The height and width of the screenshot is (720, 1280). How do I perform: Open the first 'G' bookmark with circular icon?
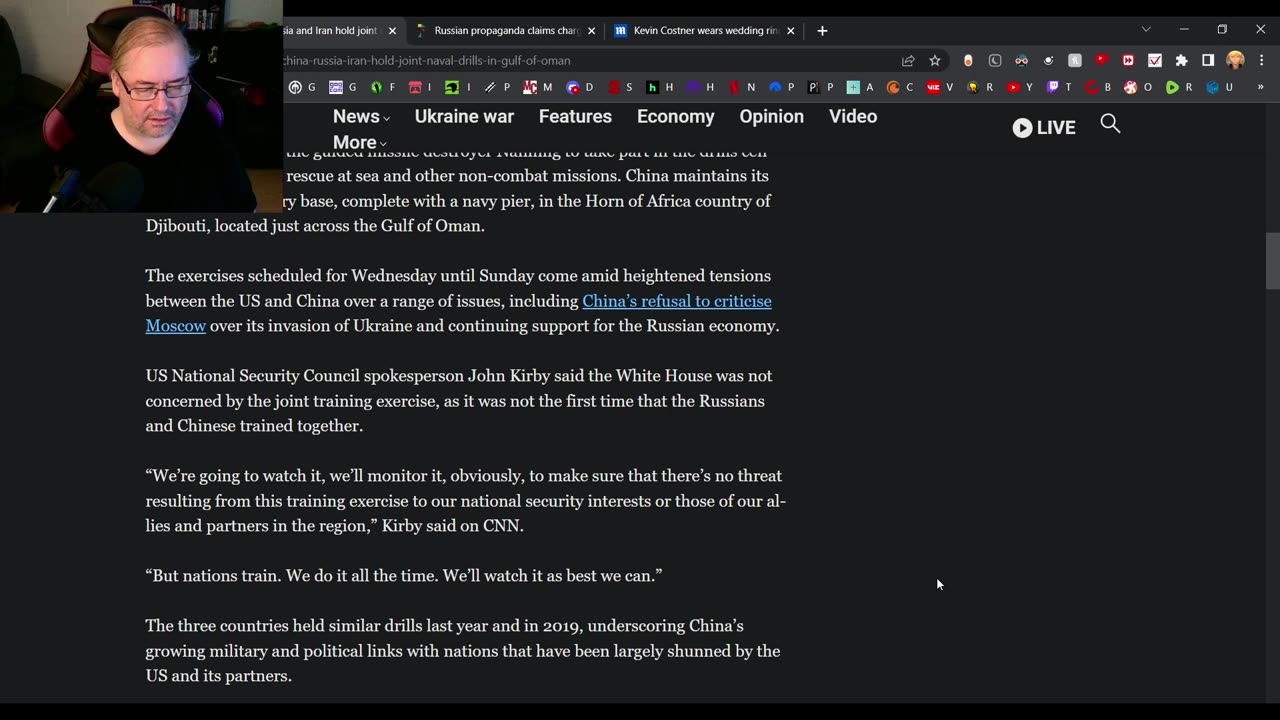tap(302, 87)
